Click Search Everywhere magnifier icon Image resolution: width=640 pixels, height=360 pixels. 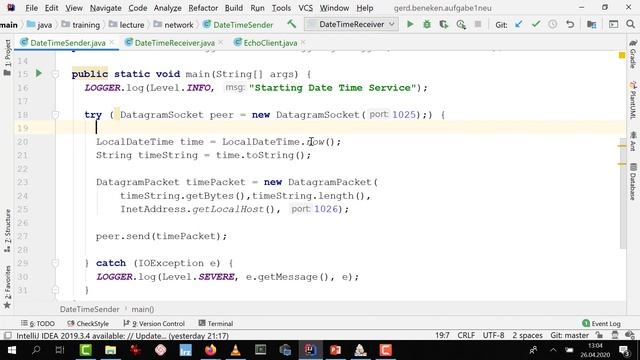pyautogui.click(x=631, y=24)
